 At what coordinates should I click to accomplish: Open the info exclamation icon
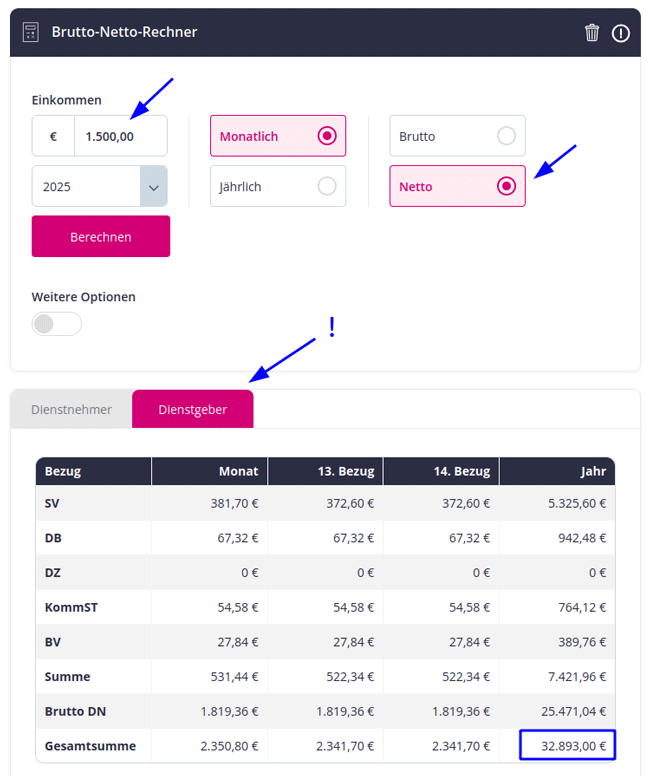click(x=620, y=33)
